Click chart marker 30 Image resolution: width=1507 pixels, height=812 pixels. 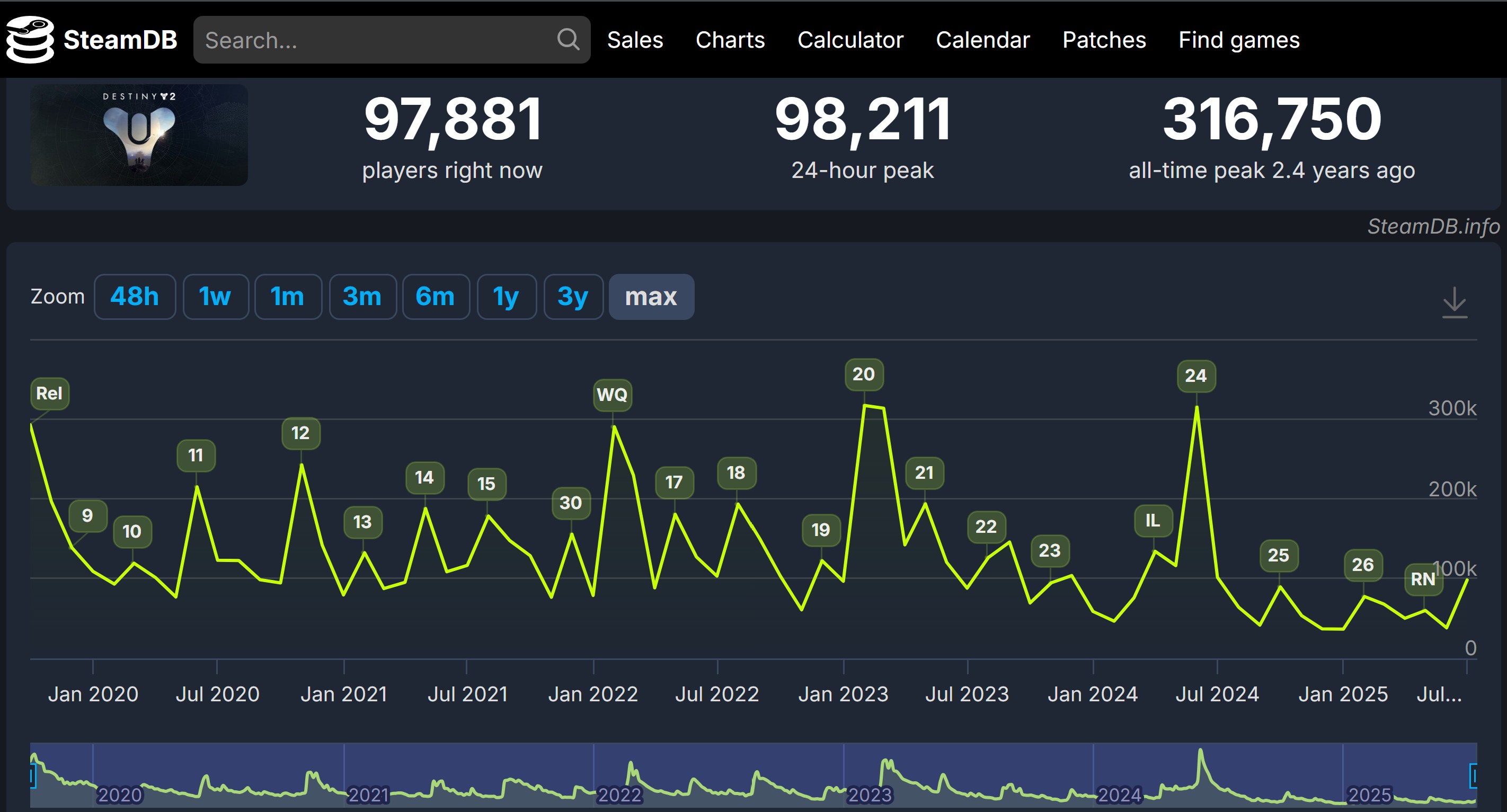(570, 503)
